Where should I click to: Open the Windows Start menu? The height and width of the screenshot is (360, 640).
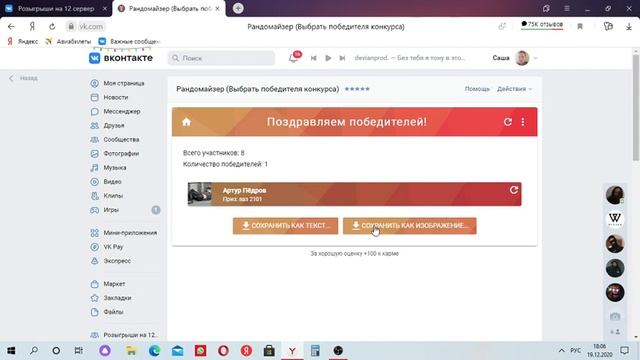click(x=11, y=351)
